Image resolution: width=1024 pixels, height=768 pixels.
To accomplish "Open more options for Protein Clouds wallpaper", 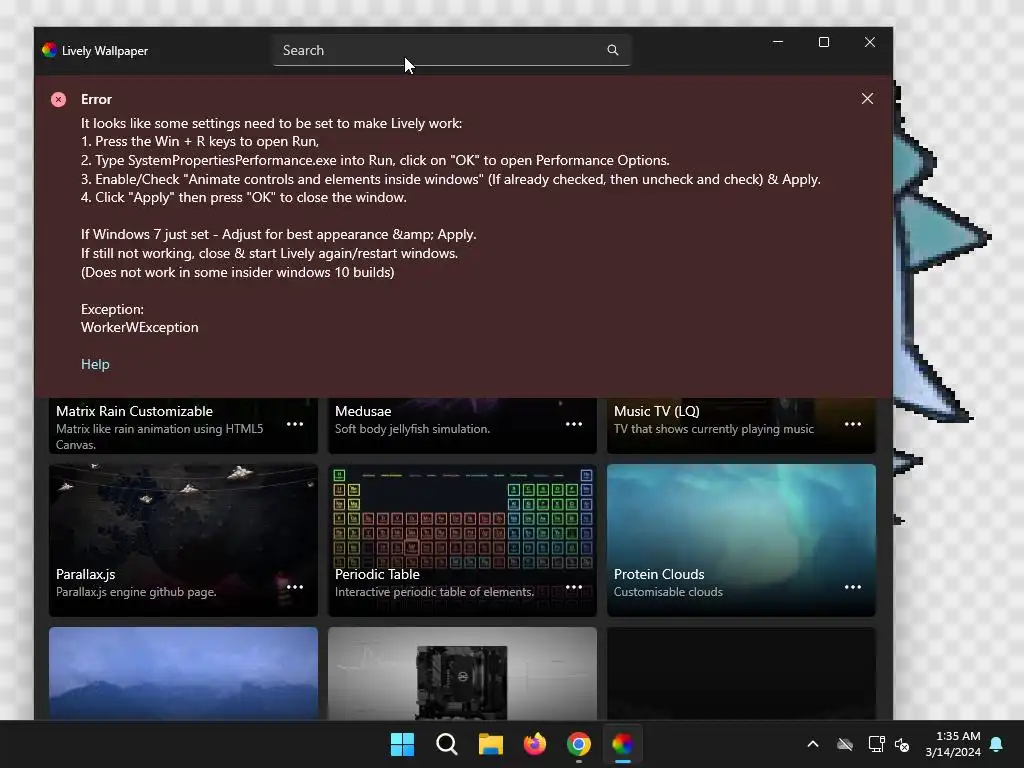I will coord(853,586).
